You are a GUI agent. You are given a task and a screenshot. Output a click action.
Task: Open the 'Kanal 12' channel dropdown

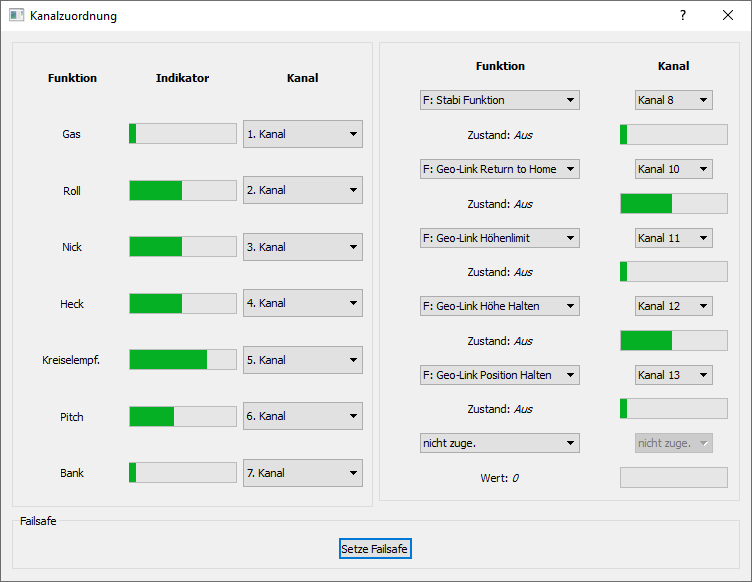[x=673, y=306]
